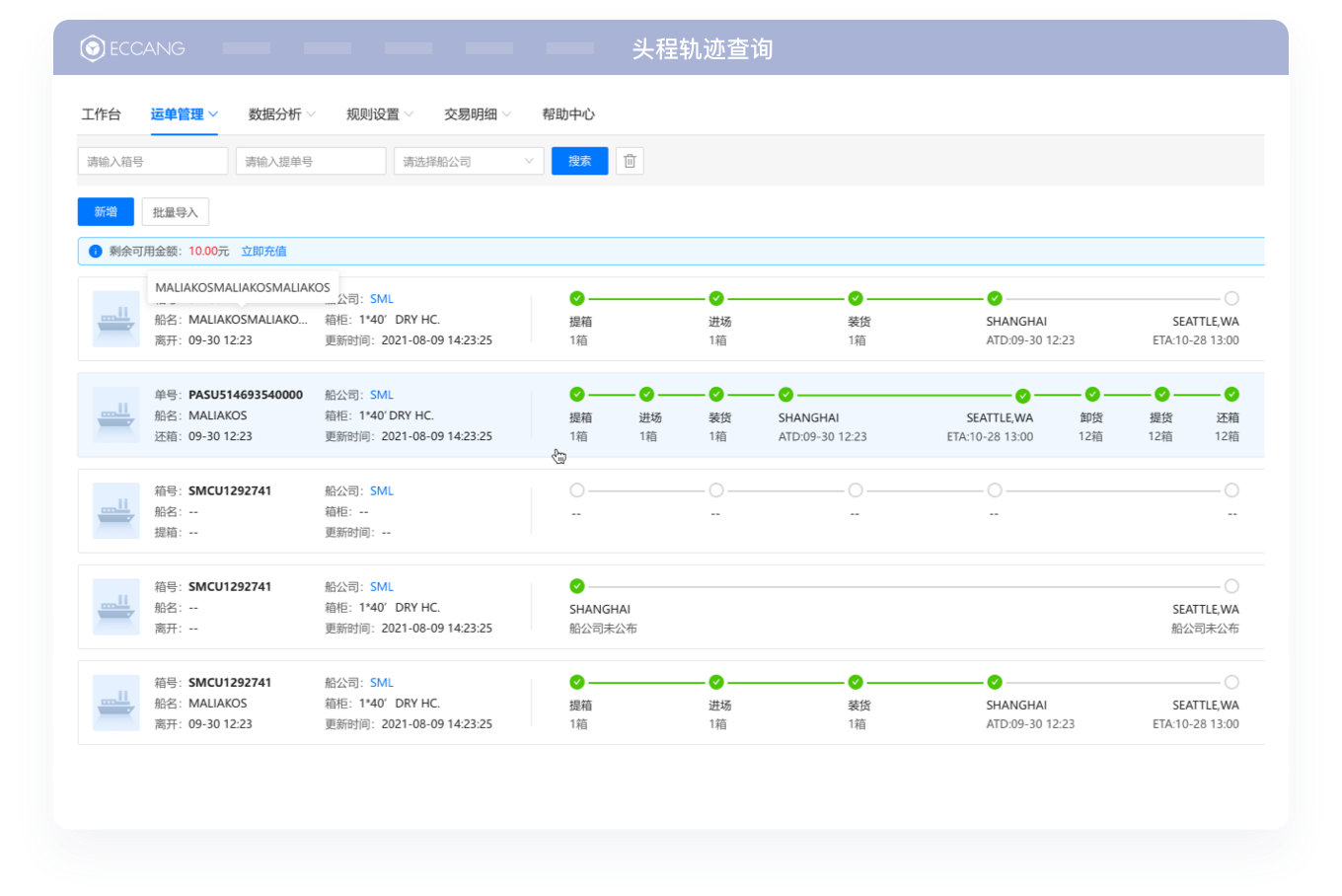This screenshot has height=896, width=1342.
Task: Click the MALIAKOSMALIAKOSMALIAKOS tooltip text
Action: tap(243, 288)
